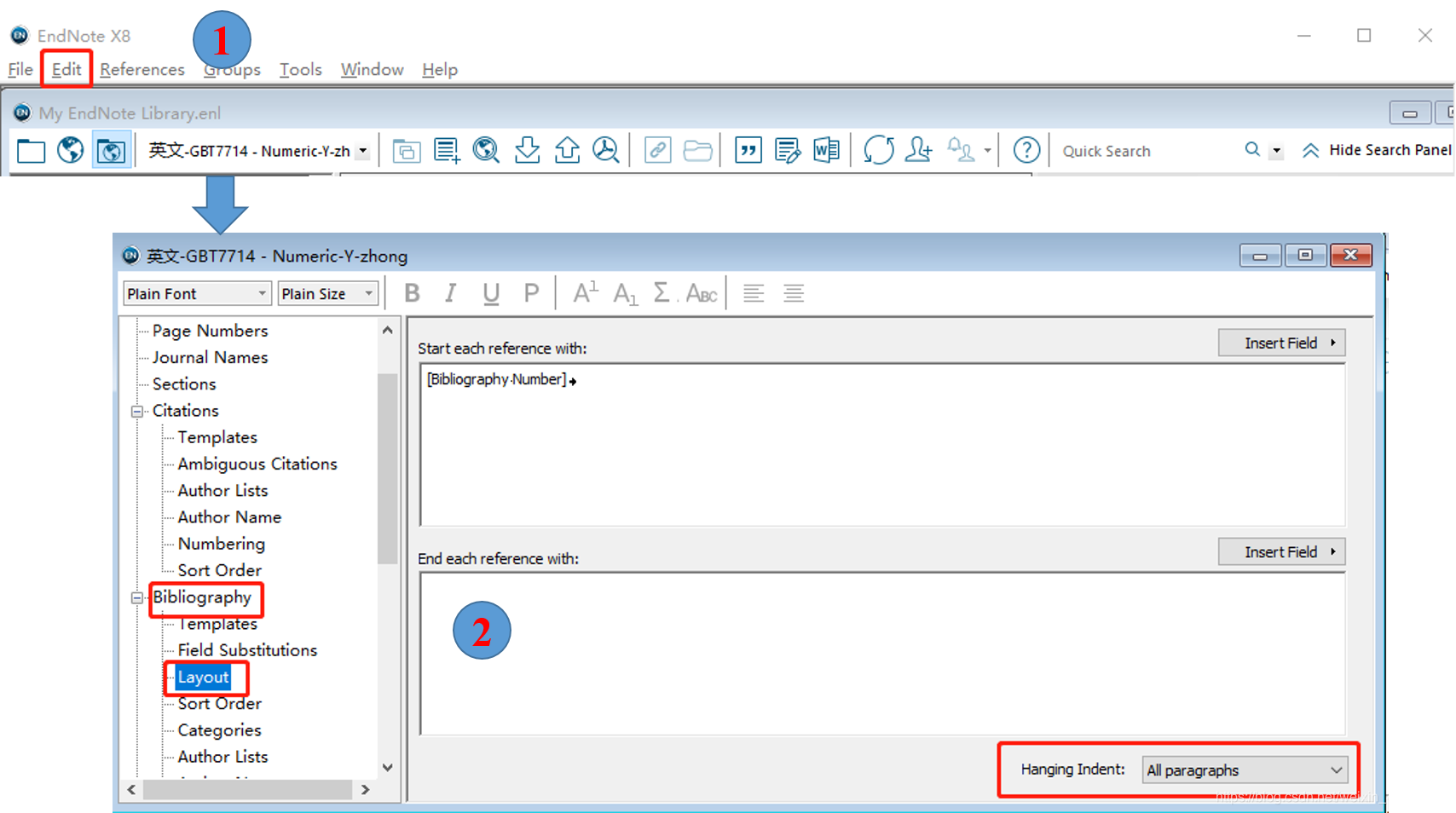Click the Copy to Local Library icon
Image resolution: width=1456 pixels, height=813 pixels.
click(406, 151)
